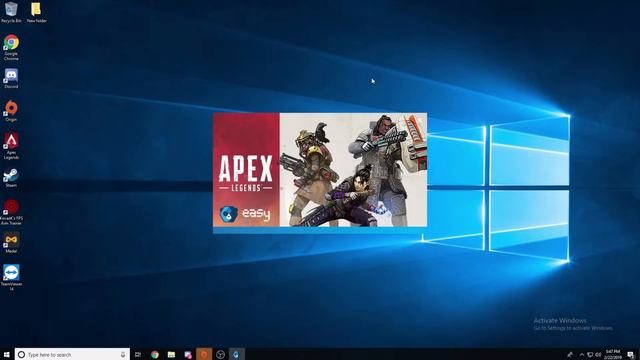Click the taskbar search box

coord(72,354)
